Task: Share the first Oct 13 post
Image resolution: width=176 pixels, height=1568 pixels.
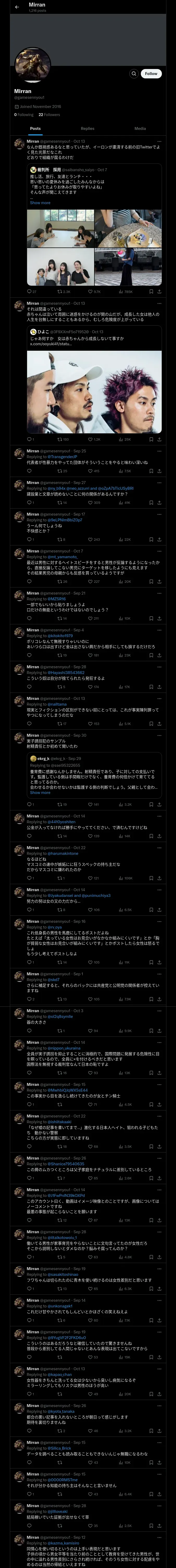Action: 160,292
